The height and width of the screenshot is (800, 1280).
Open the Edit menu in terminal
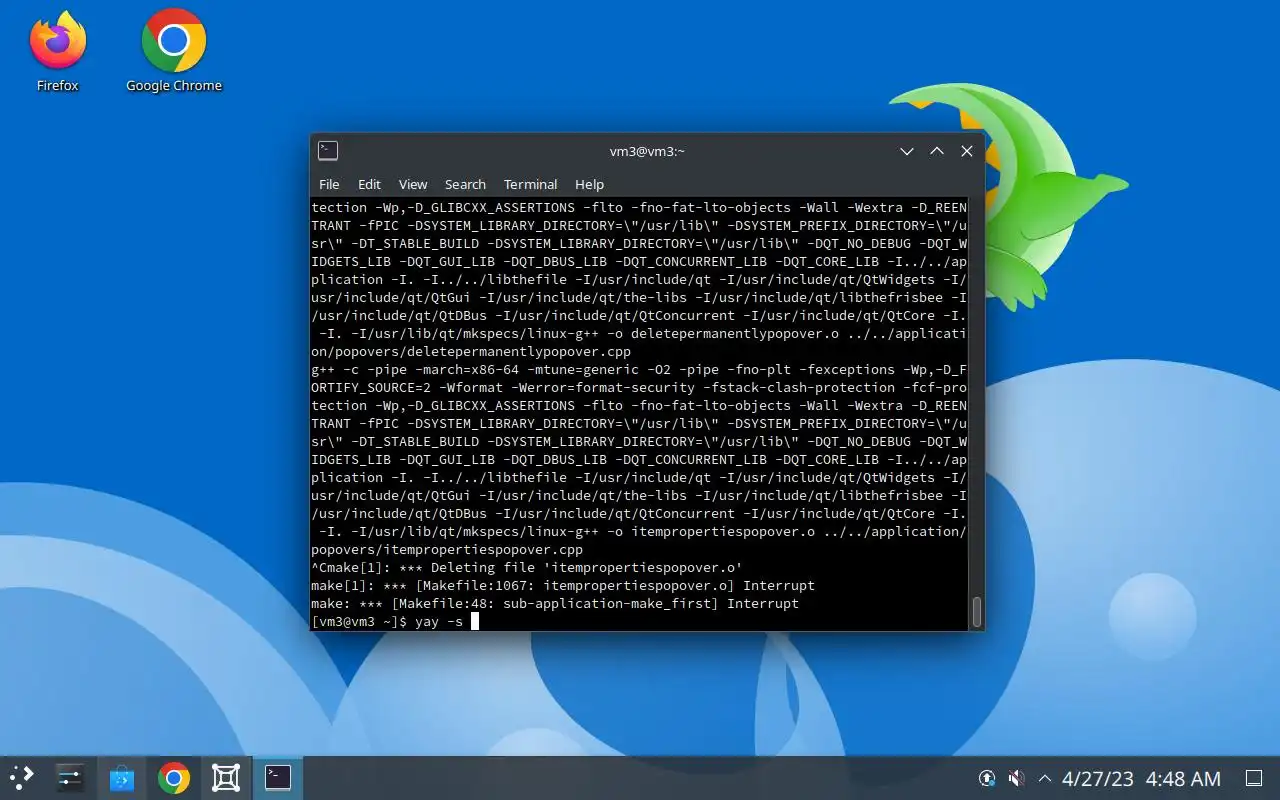[369, 184]
